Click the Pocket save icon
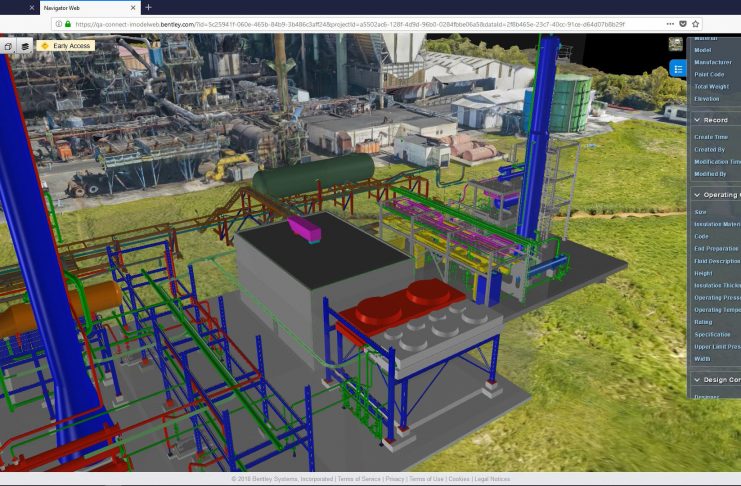741x486 pixels. (x=681, y=23)
